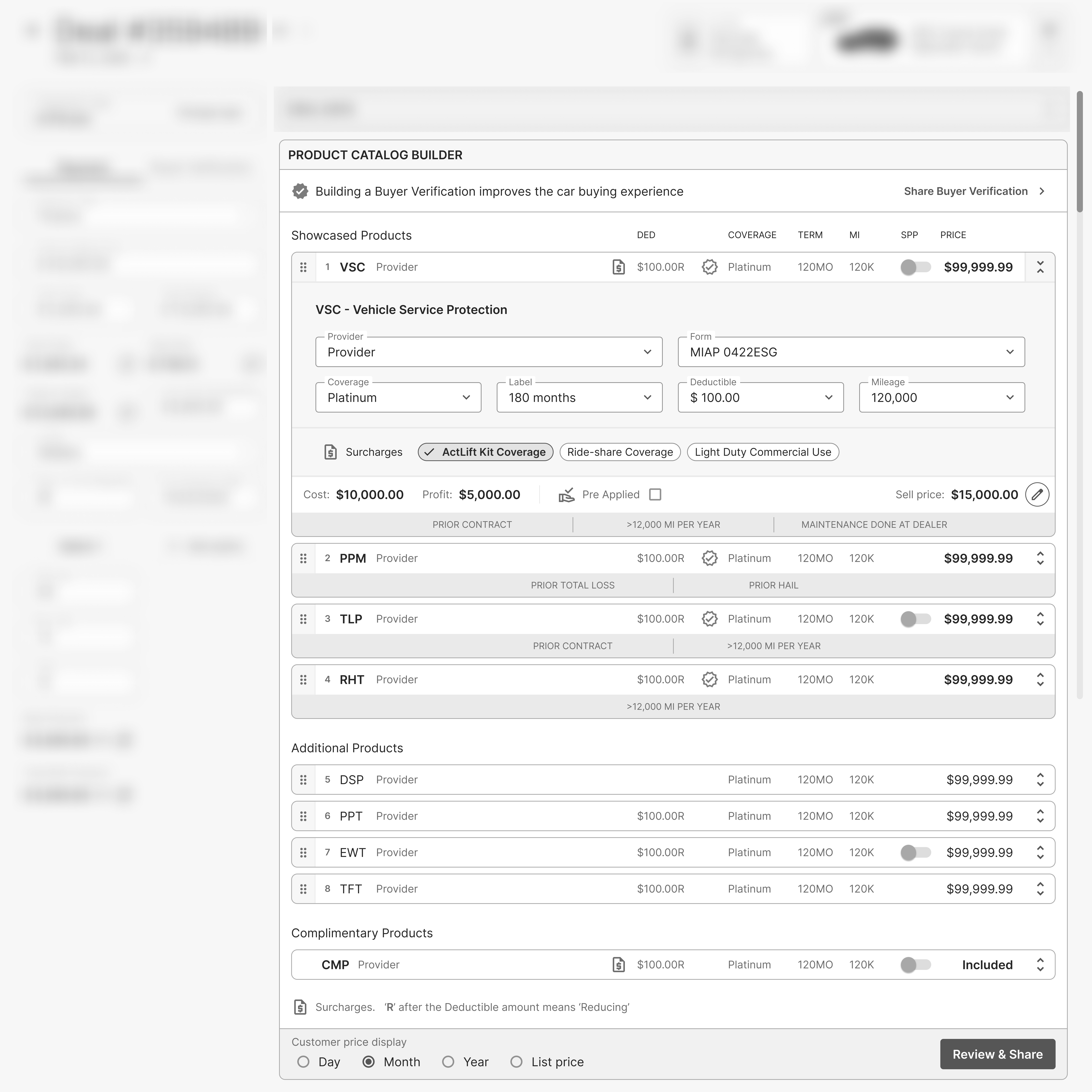Expand the CMP complimentary product row
This screenshot has height=1092, width=1092.
coord(1040,965)
